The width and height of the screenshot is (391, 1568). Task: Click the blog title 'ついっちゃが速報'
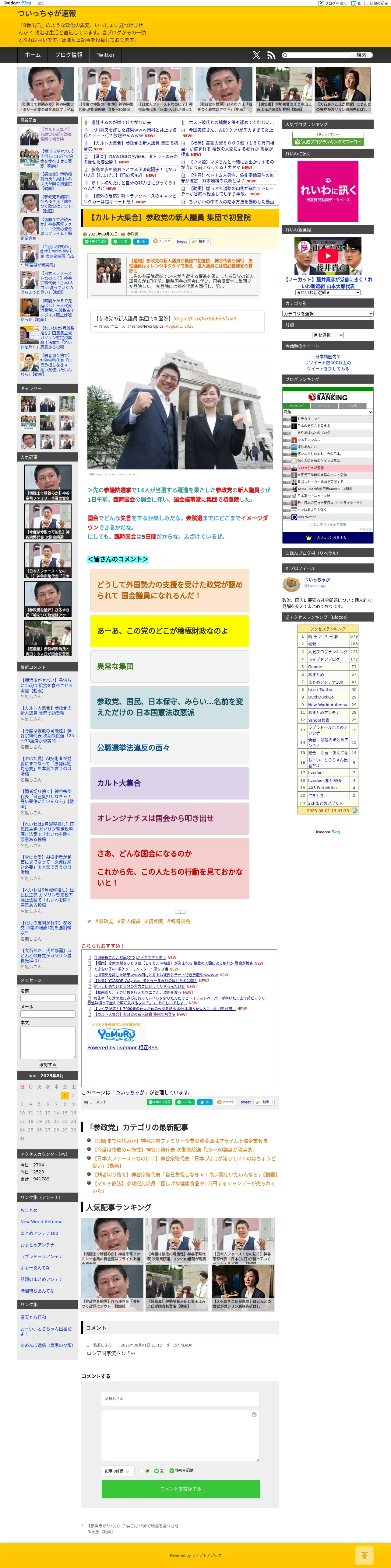pyautogui.click(x=47, y=13)
